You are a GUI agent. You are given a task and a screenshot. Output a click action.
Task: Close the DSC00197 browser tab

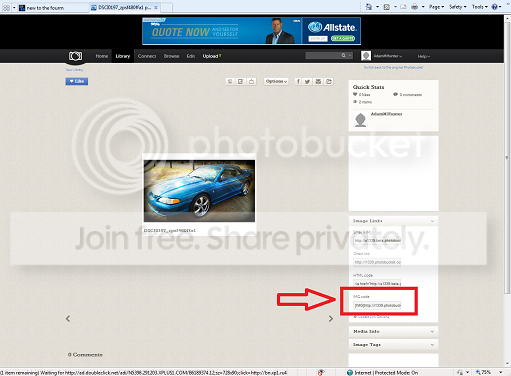pos(156,8)
